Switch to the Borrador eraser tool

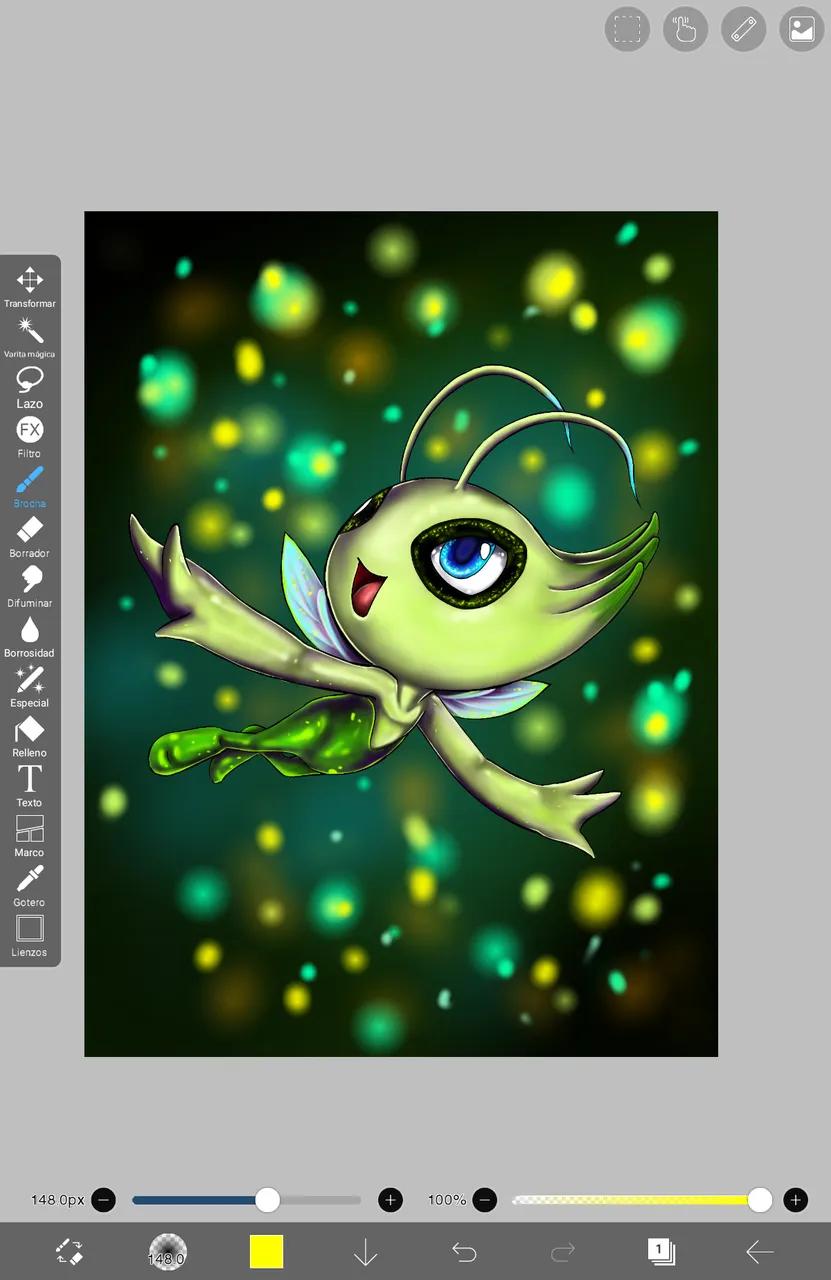point(30,537)
